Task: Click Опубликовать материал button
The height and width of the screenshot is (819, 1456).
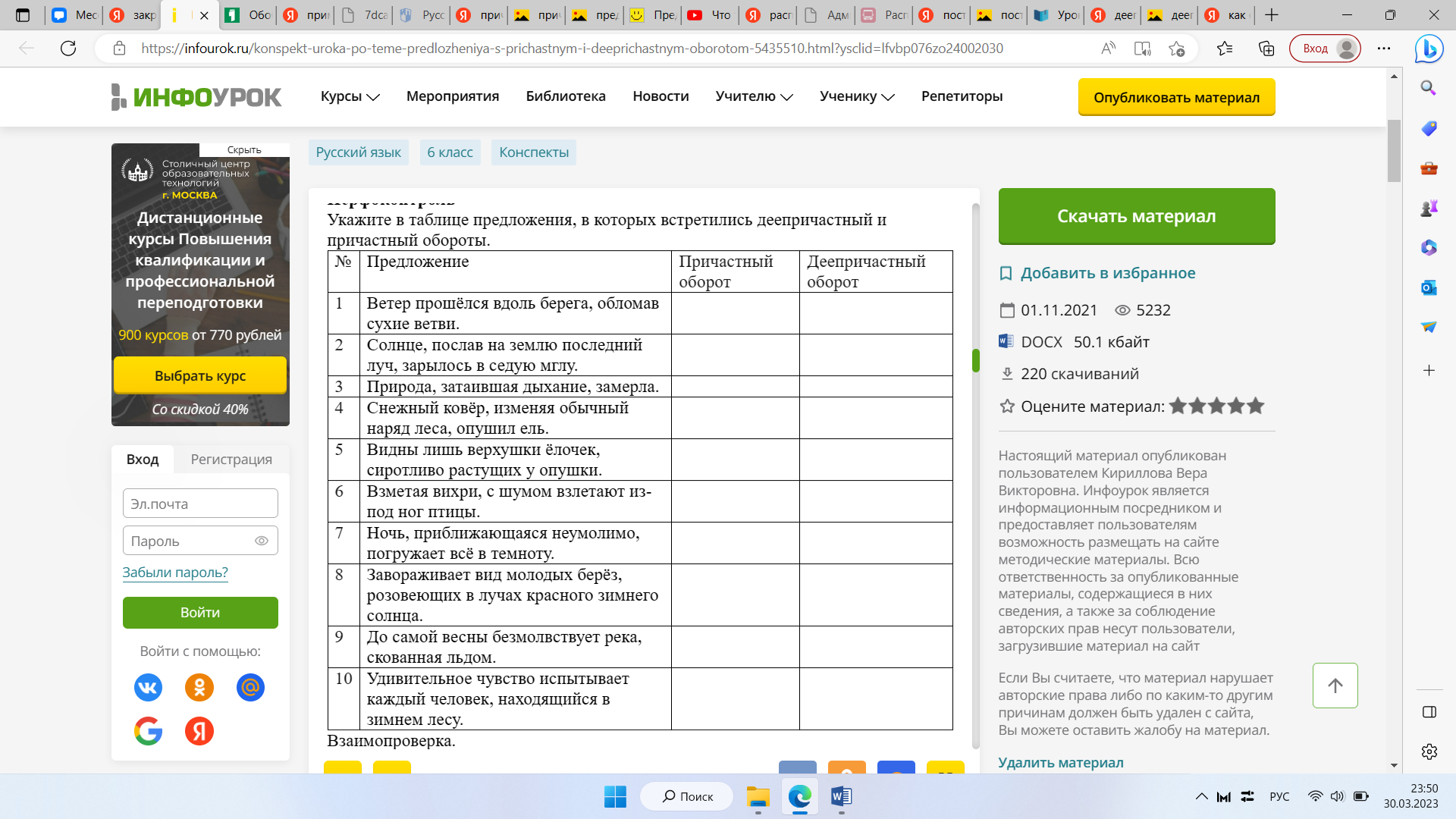Action: point(1176,97)
